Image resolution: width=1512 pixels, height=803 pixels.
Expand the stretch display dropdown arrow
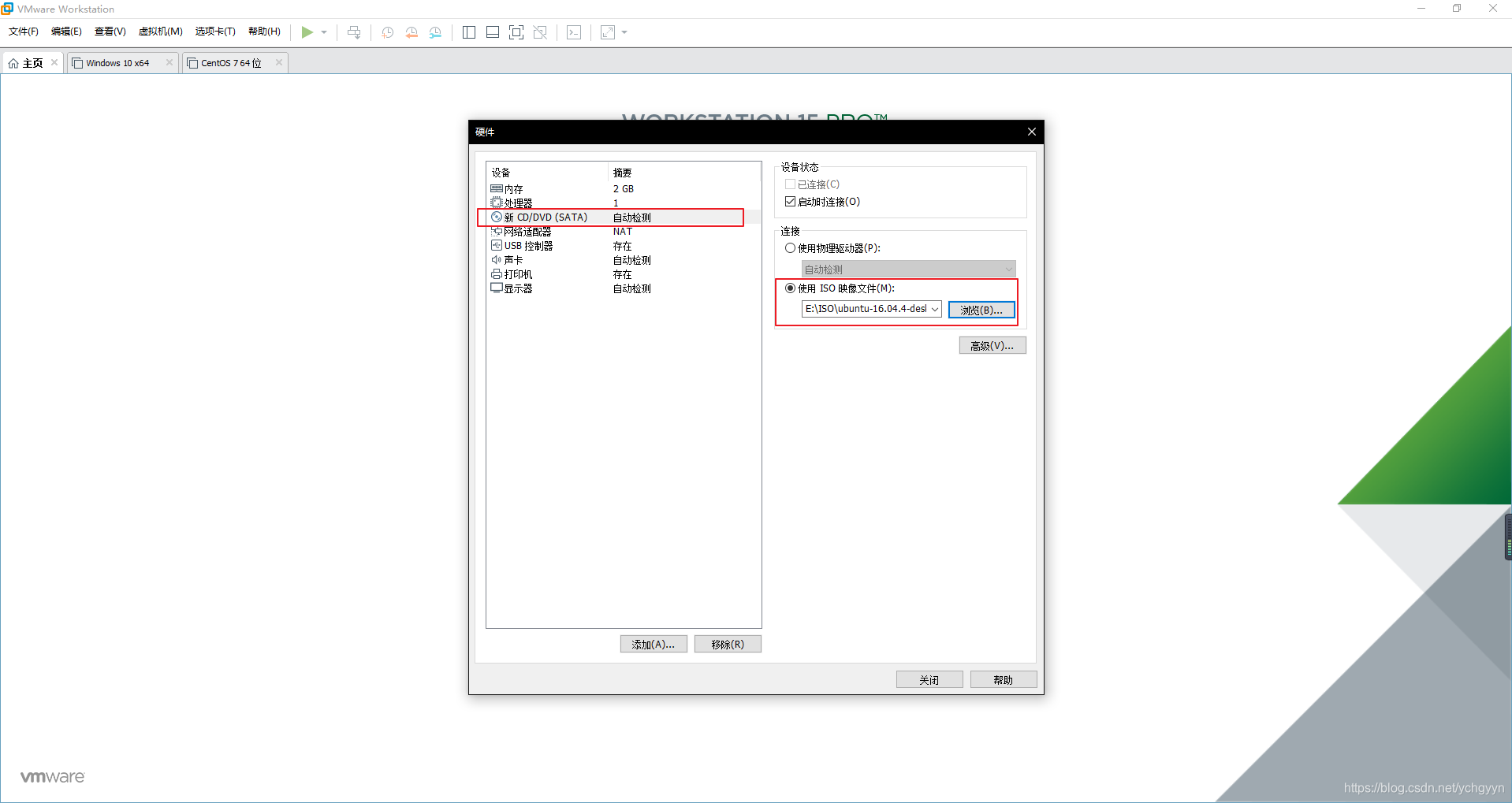(x=624, y=32)
